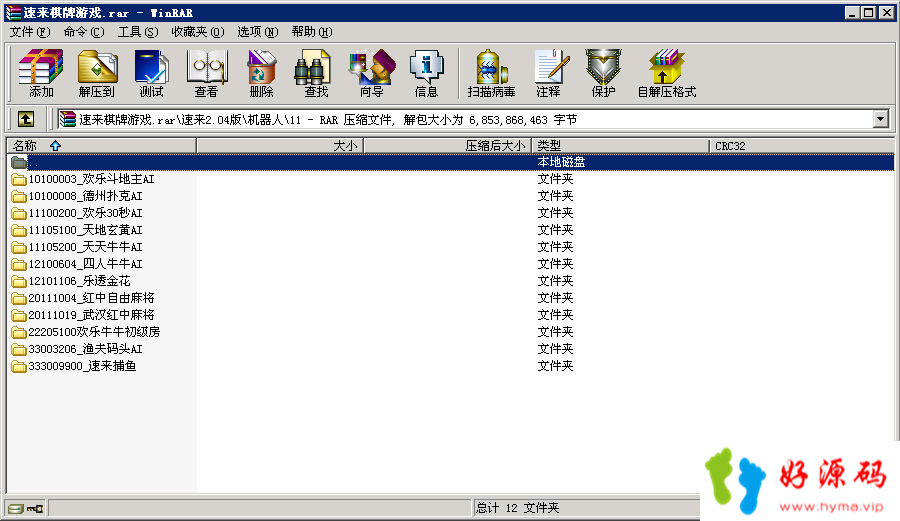Viewport: 900px width, 521px height.
Task: Sort by 大小 column header
Action: coord(280,146)
